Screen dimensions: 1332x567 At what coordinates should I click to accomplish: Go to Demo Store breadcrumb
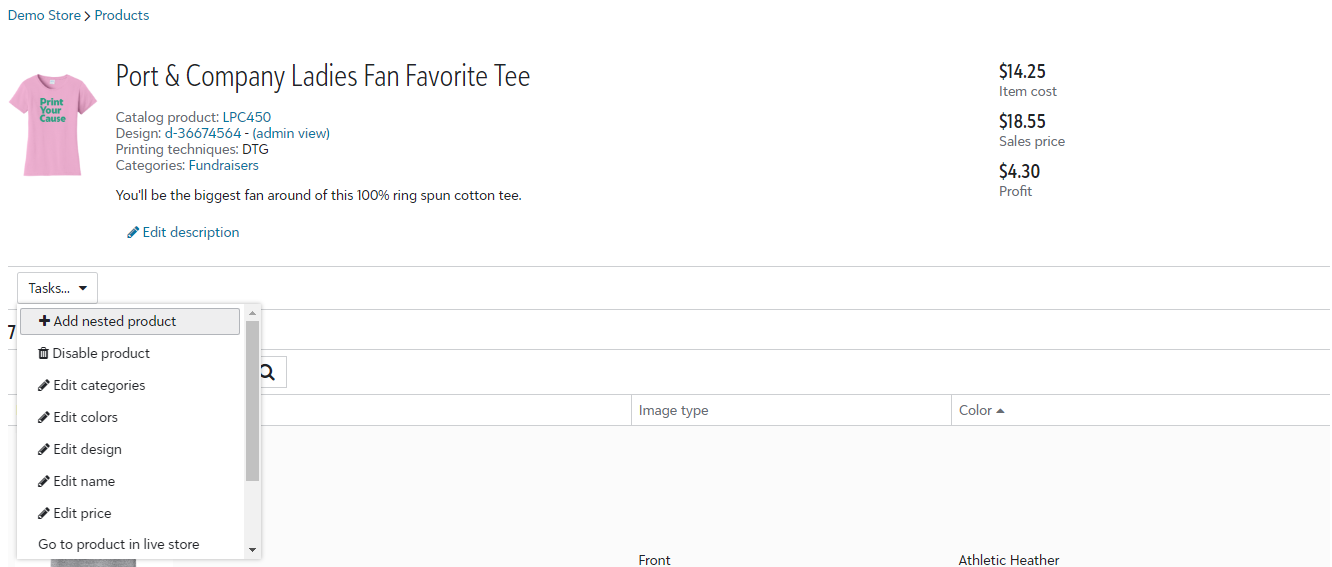44,15
